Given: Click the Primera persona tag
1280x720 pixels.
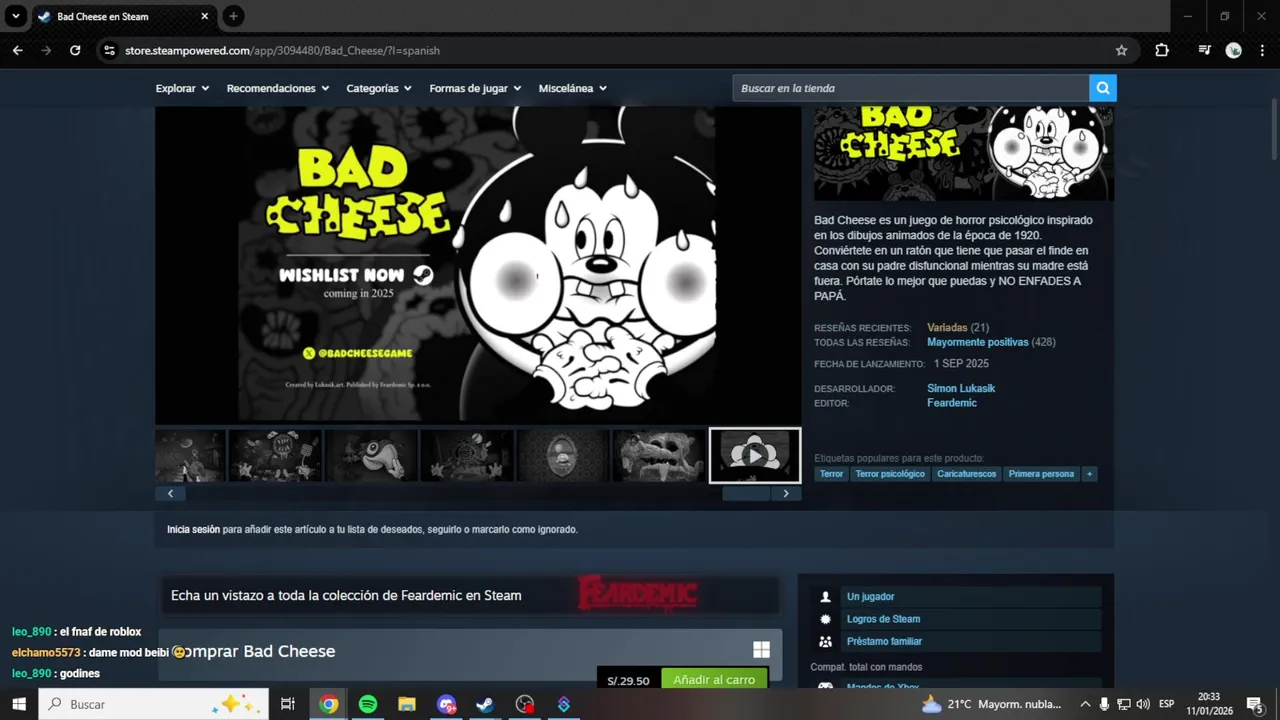Looking at the screenshot, I should [1041, 474].
